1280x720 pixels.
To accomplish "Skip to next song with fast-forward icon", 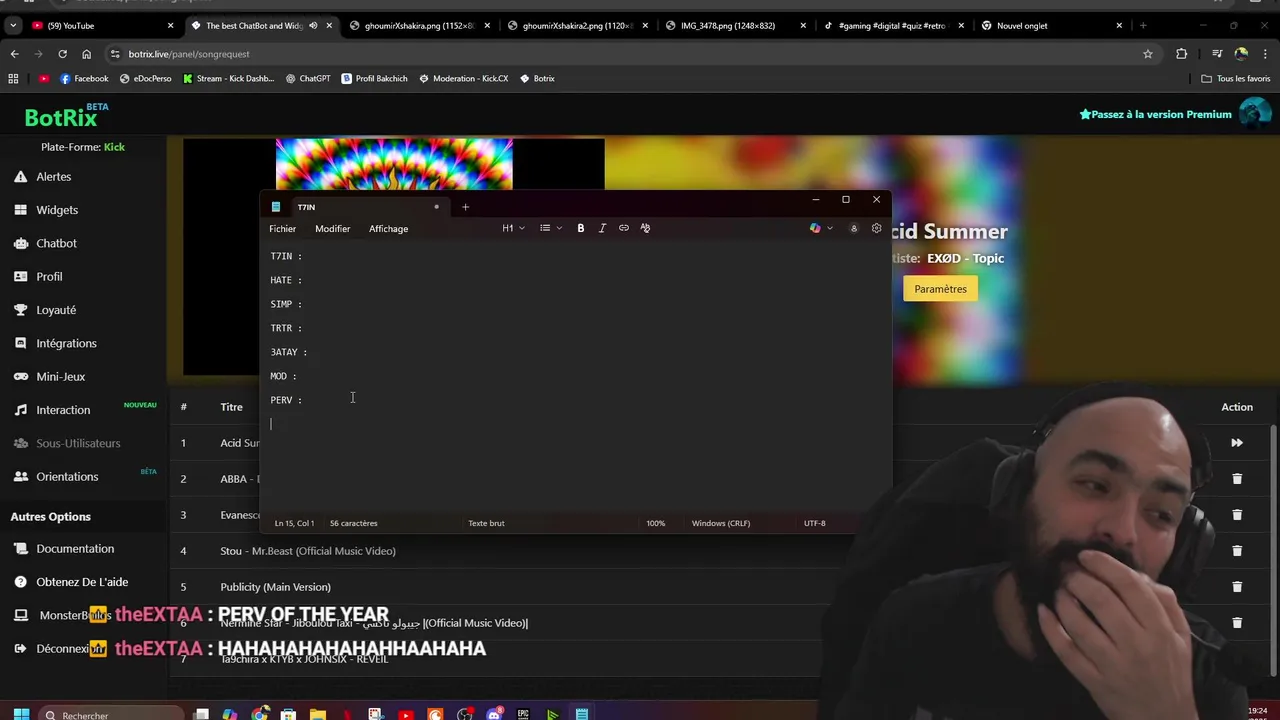I will (x=1237, y=443).
